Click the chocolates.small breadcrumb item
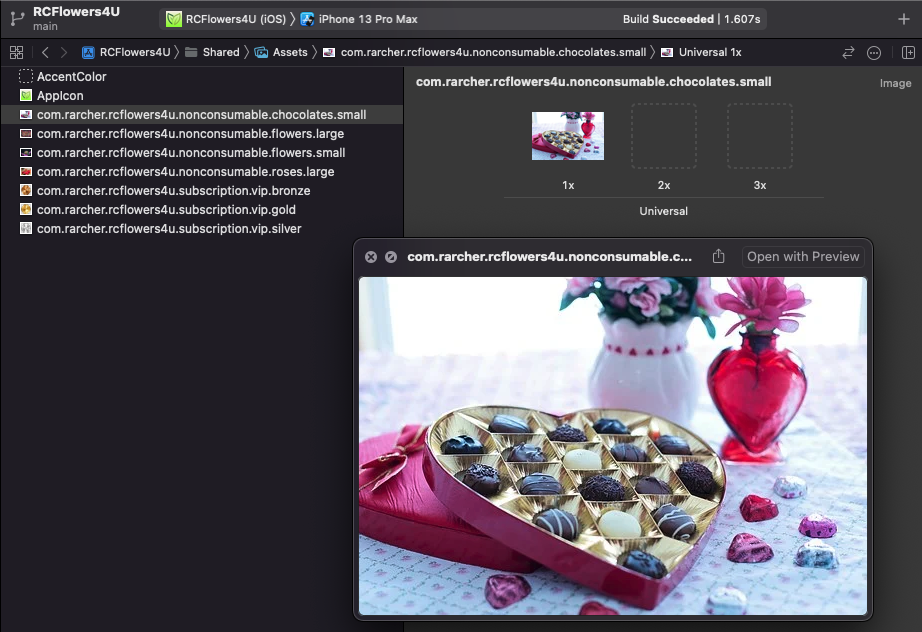Viewport: 922px width, 632px height. pos(485,52)
